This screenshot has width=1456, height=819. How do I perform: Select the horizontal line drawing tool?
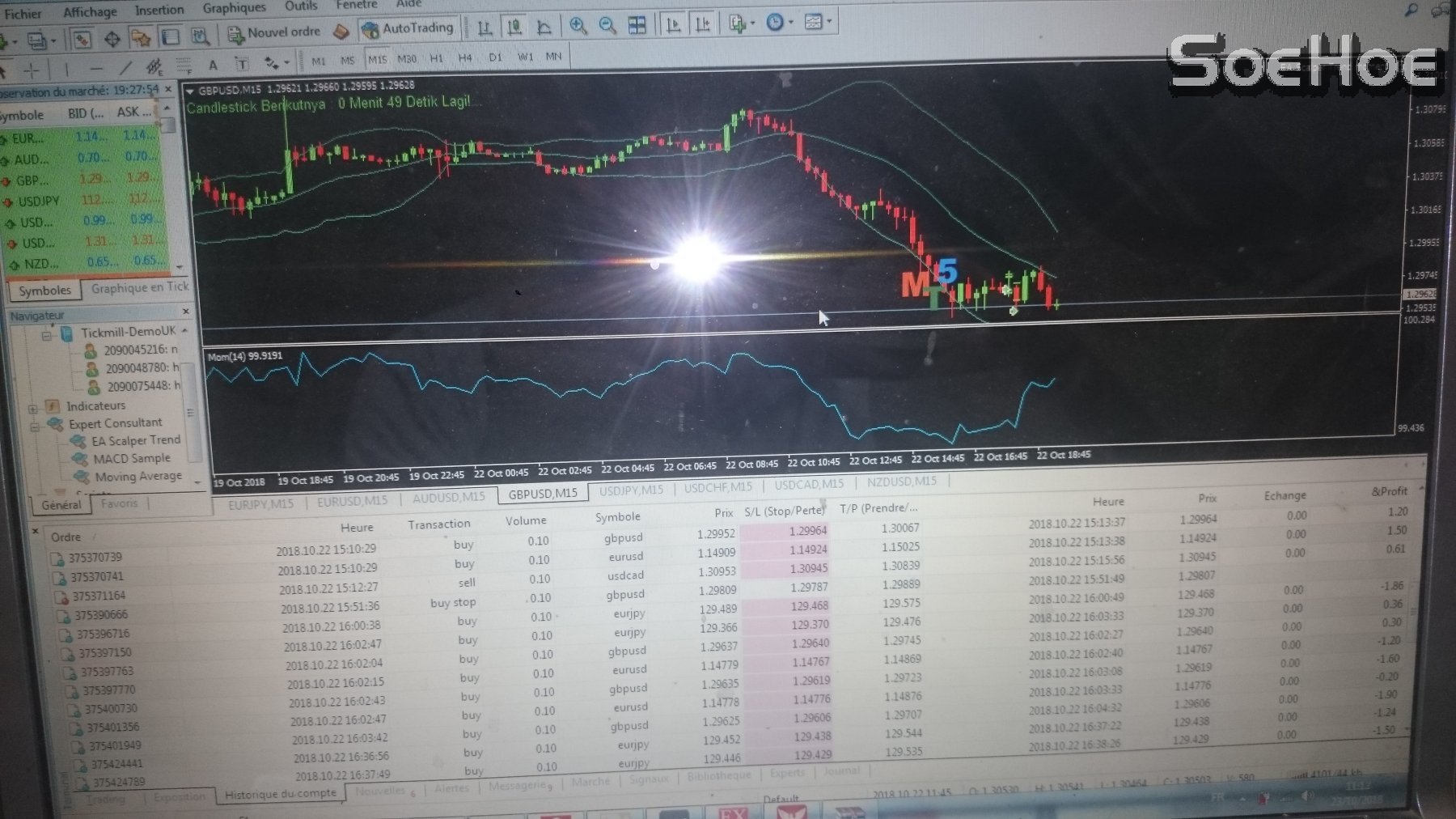pos(96,70)
